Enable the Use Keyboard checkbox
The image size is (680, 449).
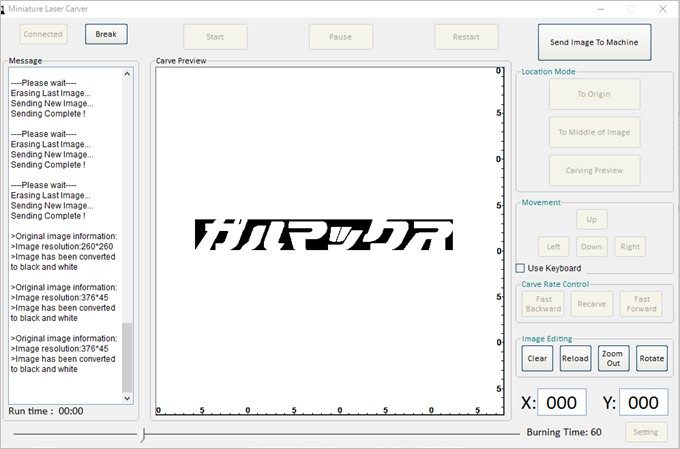pyautogui.click(x=520, y=268)
